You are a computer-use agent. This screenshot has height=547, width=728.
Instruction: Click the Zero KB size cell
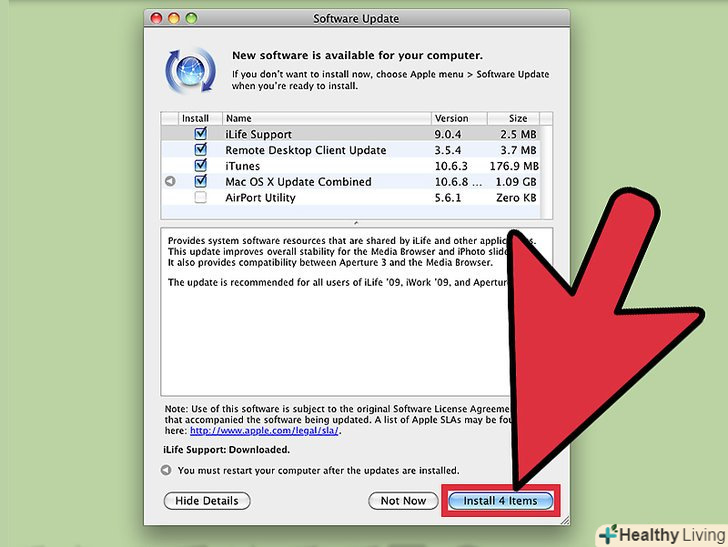516,197
